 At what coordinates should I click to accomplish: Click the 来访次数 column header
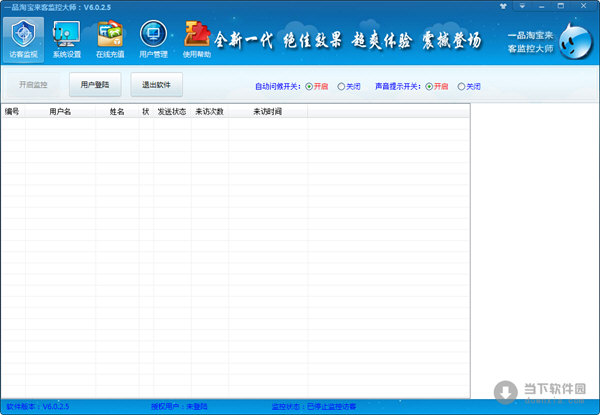coord(210,111)
